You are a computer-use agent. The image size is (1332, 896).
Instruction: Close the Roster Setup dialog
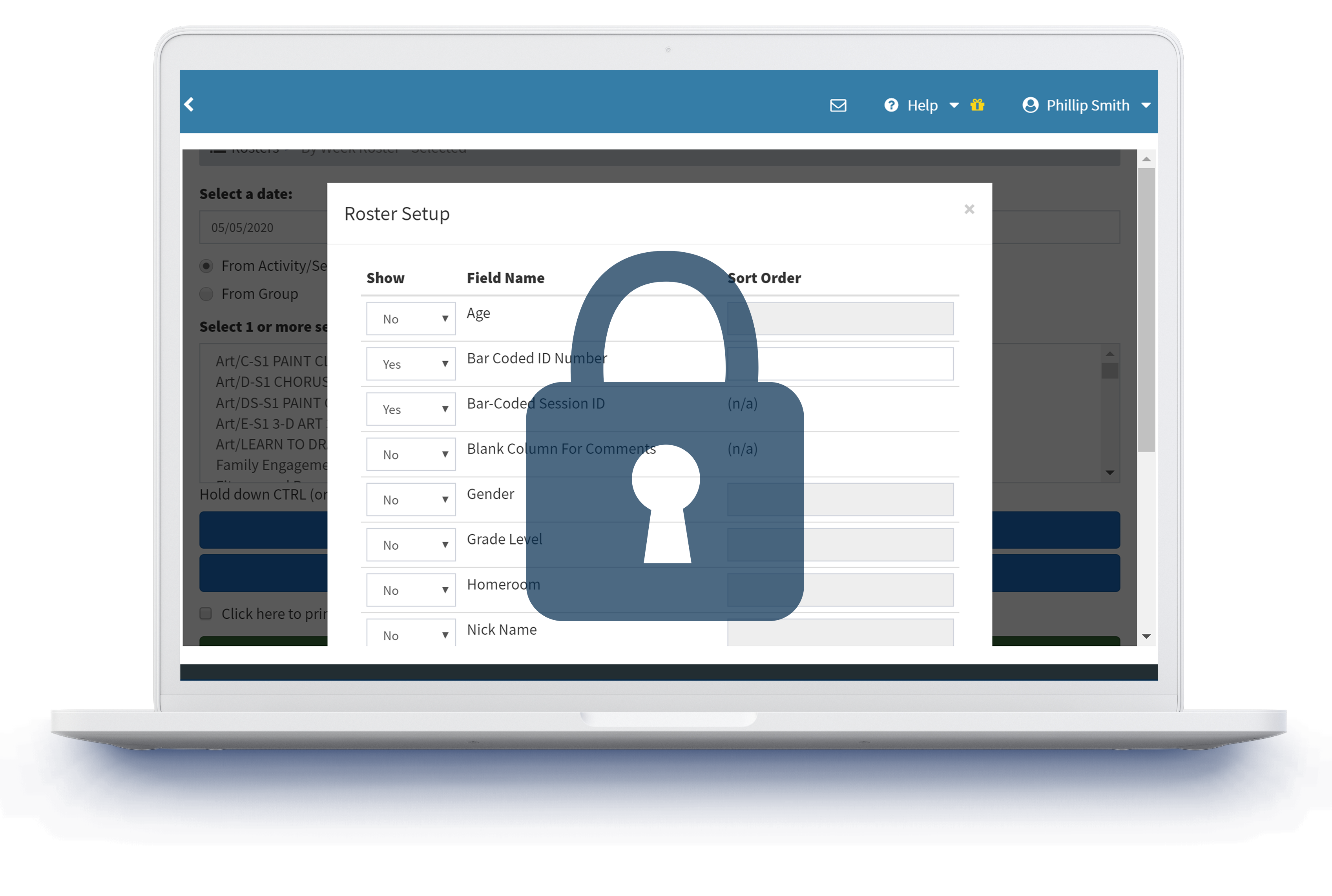coord(969,209)
